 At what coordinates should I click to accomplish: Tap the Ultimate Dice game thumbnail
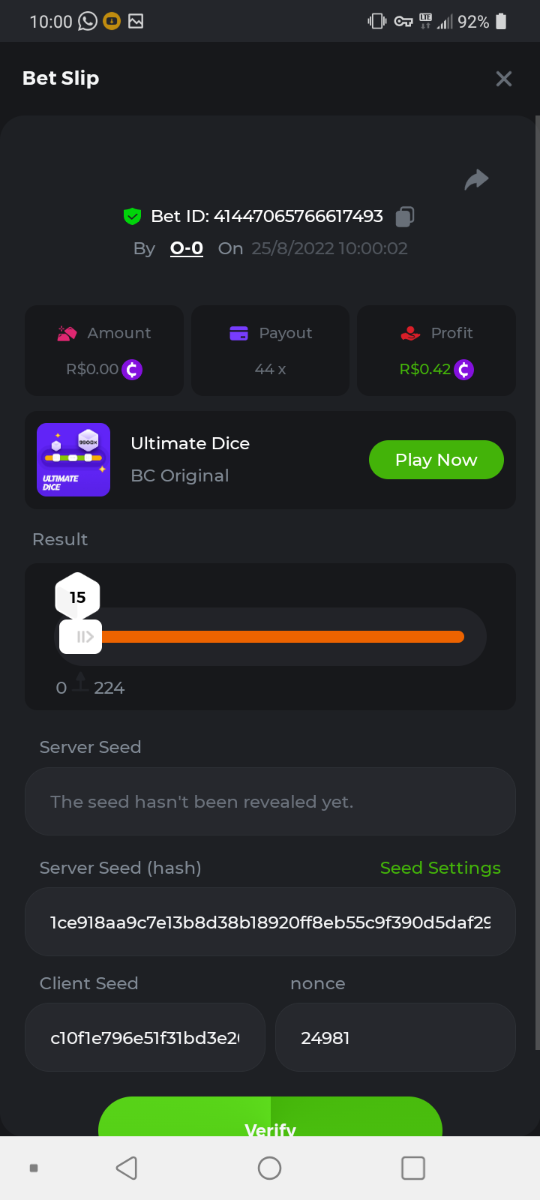(74, 460)
